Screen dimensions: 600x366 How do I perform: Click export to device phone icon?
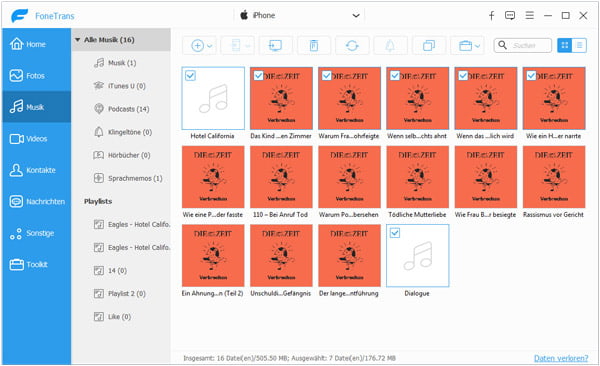click(x=236, y=46)
